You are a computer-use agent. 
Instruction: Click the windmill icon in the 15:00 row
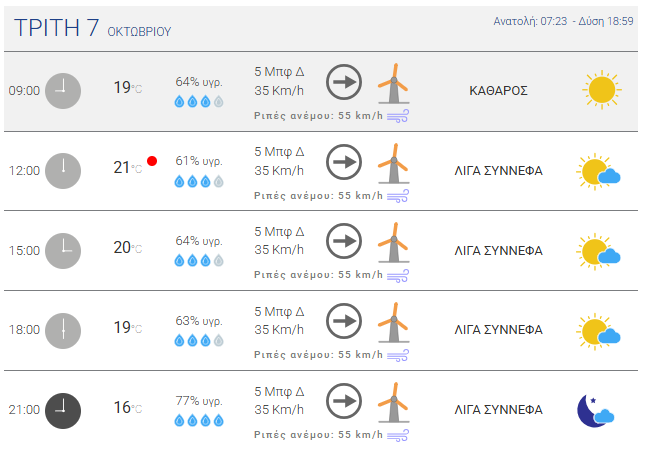(x=393, y=243)
